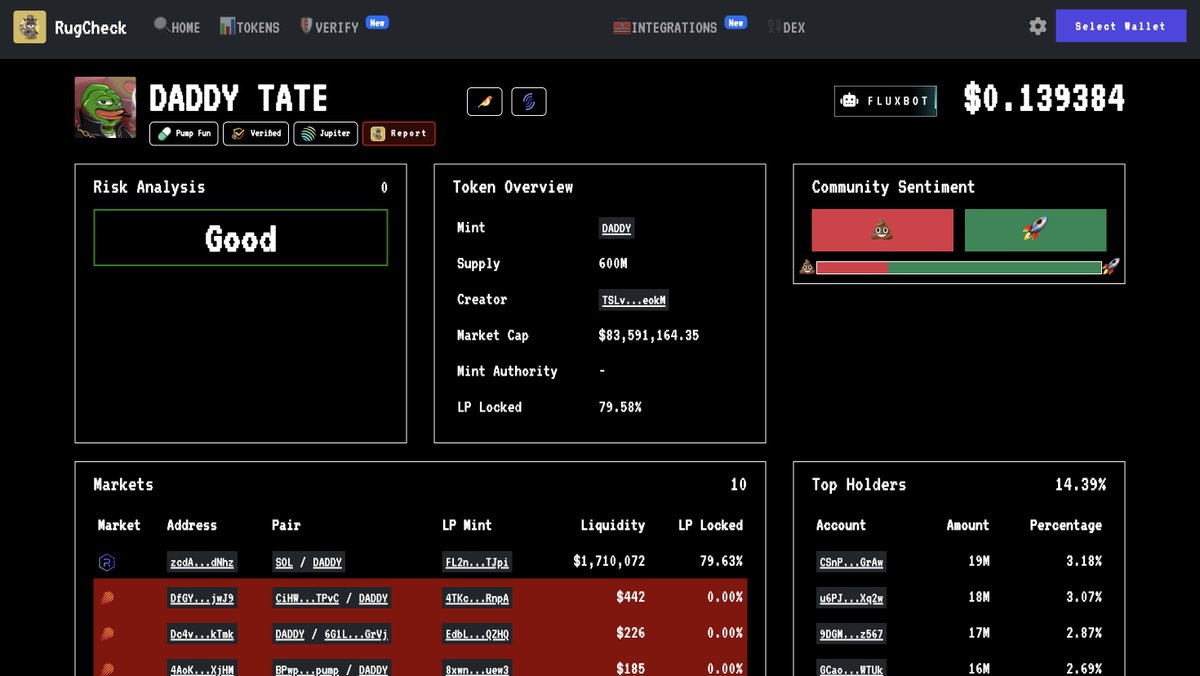Viewport: 1200px width, 676px height.
Task: Click the $226 liquidity cell
Action: click(x=630, y=634)
